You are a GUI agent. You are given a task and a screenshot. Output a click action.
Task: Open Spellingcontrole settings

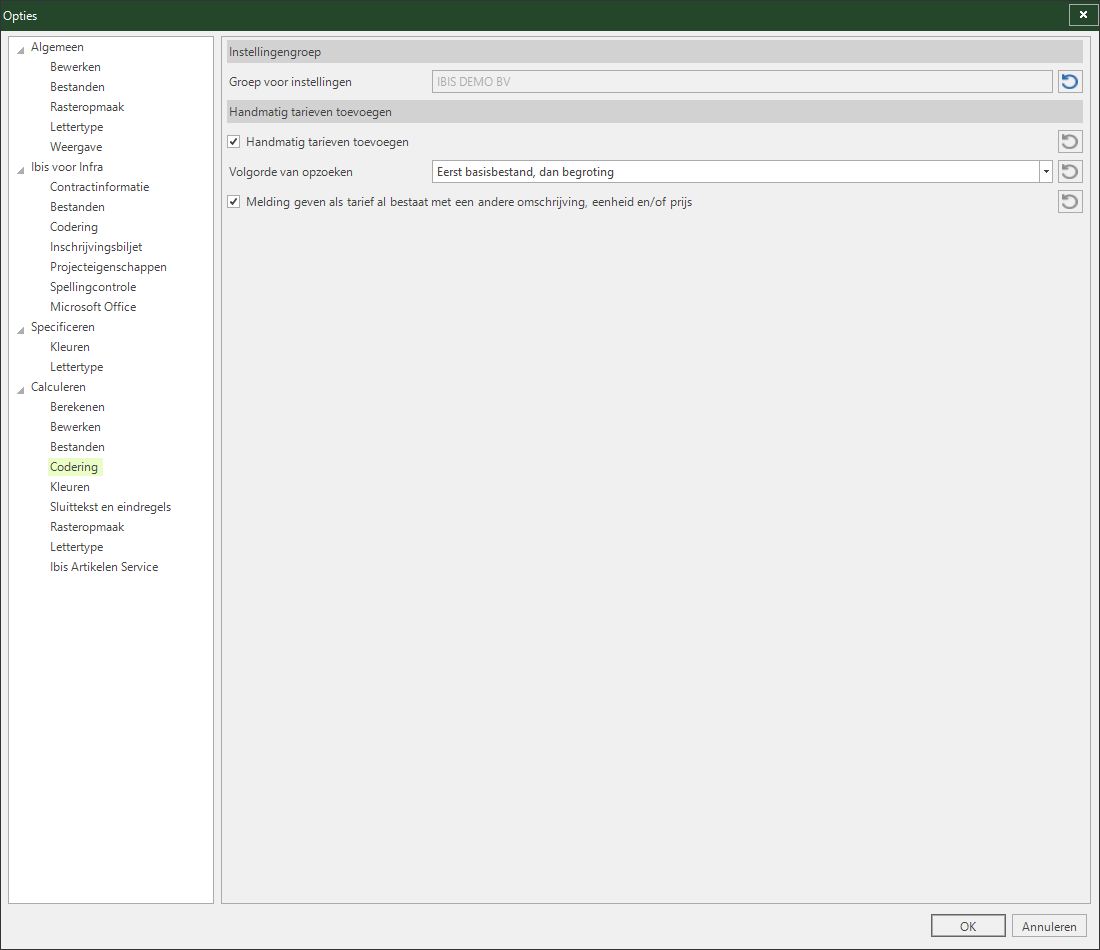[x=93, y=287]
